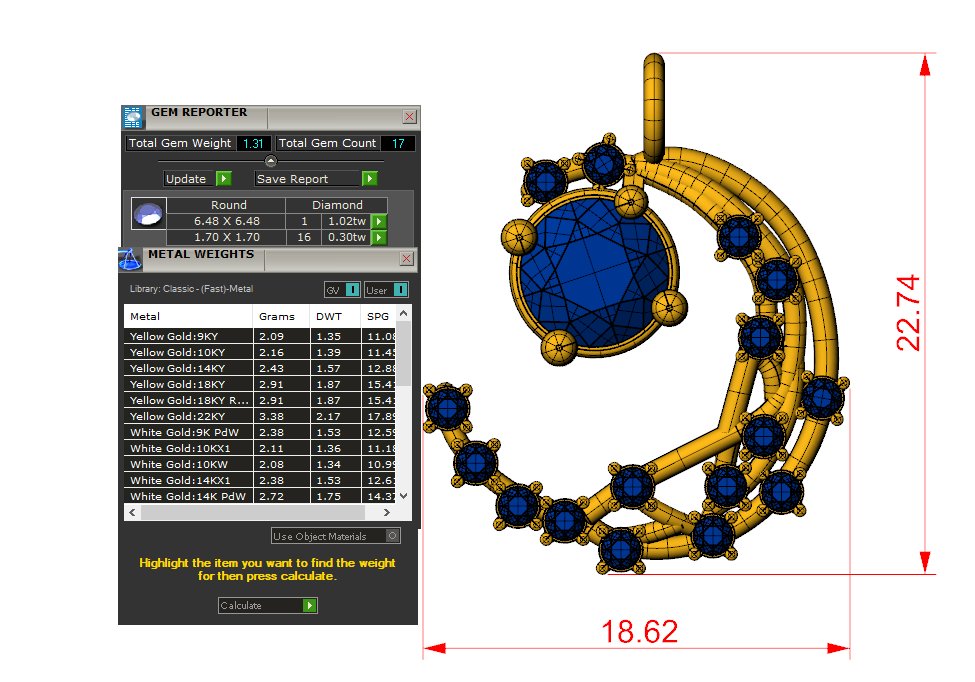Select the White Gold:14K PdW row

pos(260,496)
